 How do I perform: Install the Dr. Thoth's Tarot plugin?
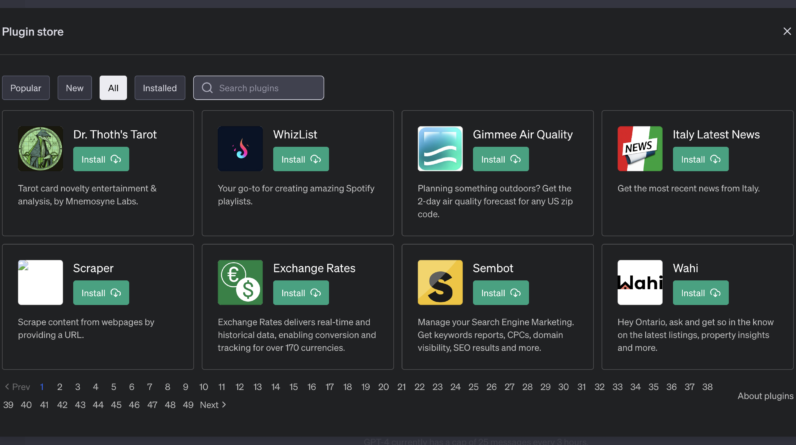[101, 159]
